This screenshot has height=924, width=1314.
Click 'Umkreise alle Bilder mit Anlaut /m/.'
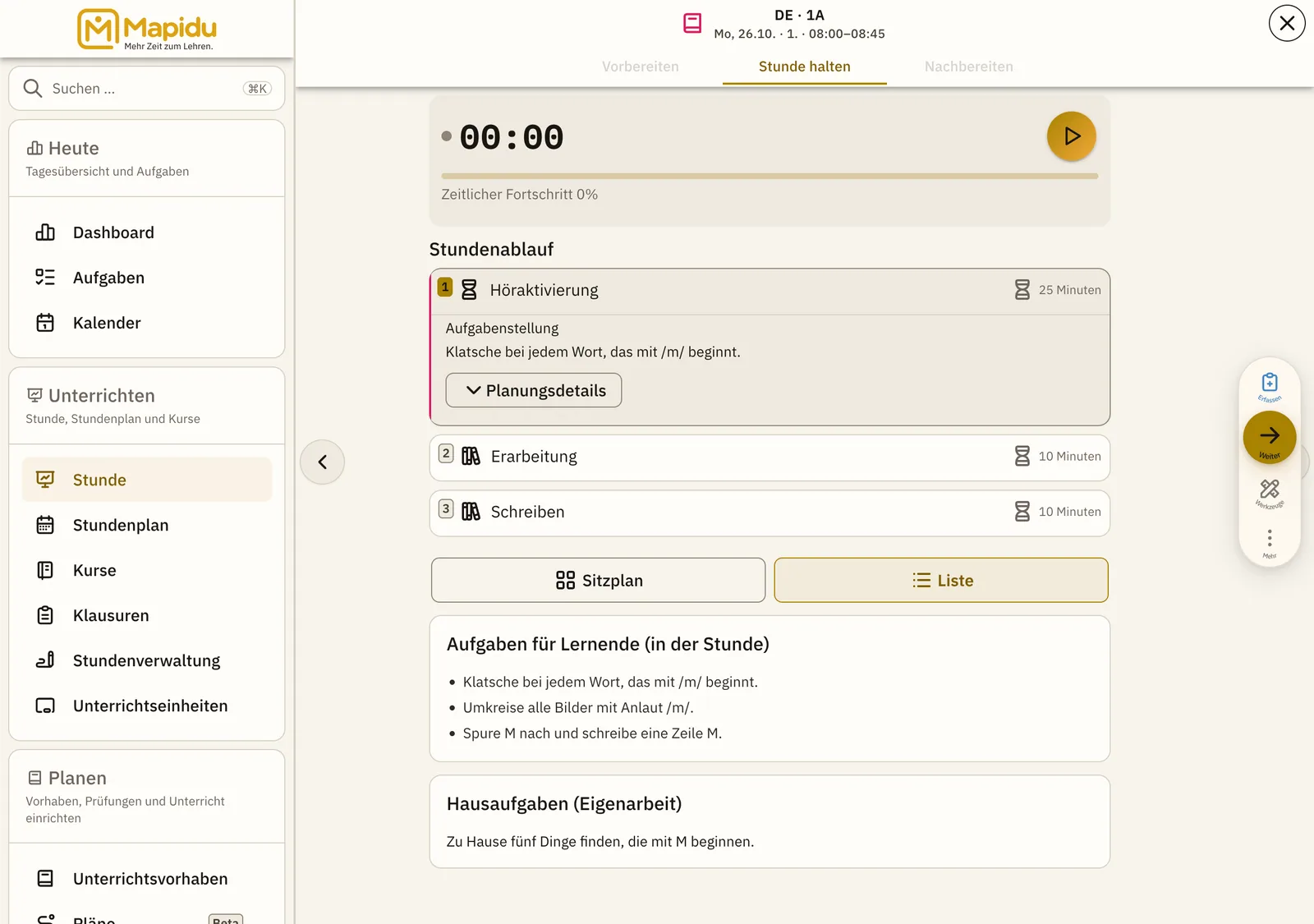[x=578, y=707]
